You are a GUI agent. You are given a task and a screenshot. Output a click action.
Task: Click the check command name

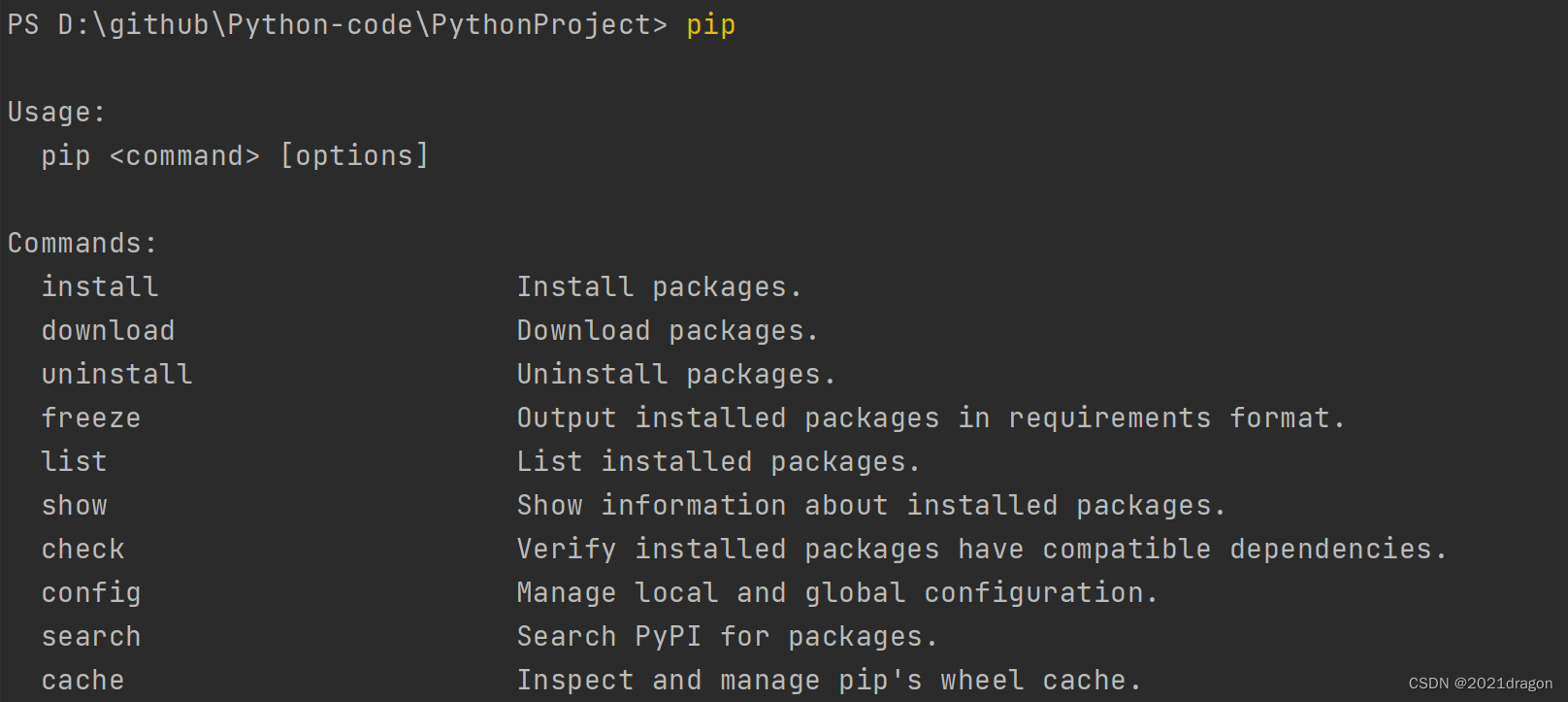coord(82,550)
